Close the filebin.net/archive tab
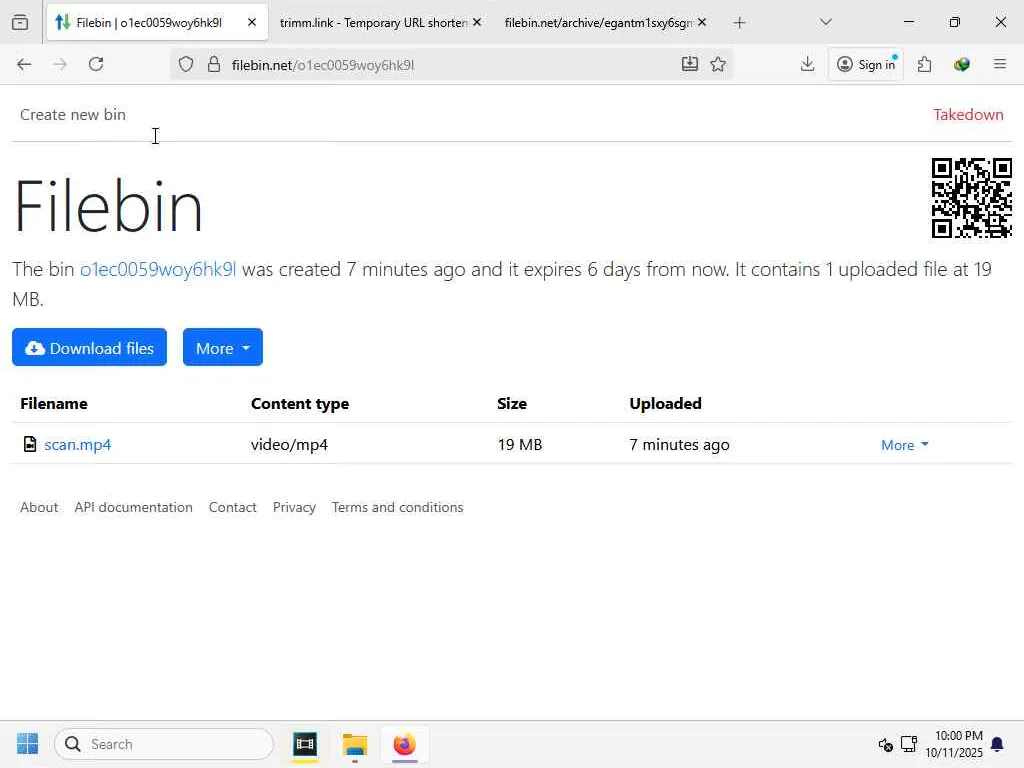1024x768 pixels. [x=701, y=22]
